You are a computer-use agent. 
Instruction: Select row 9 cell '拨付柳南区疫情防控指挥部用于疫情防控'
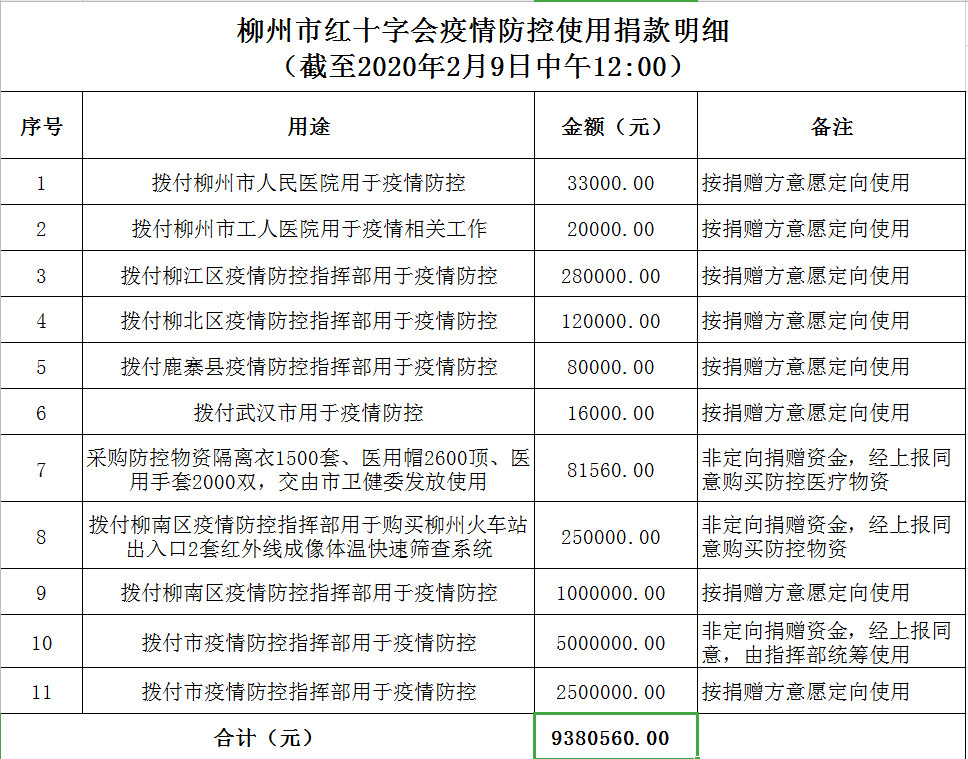pos(309,592)
